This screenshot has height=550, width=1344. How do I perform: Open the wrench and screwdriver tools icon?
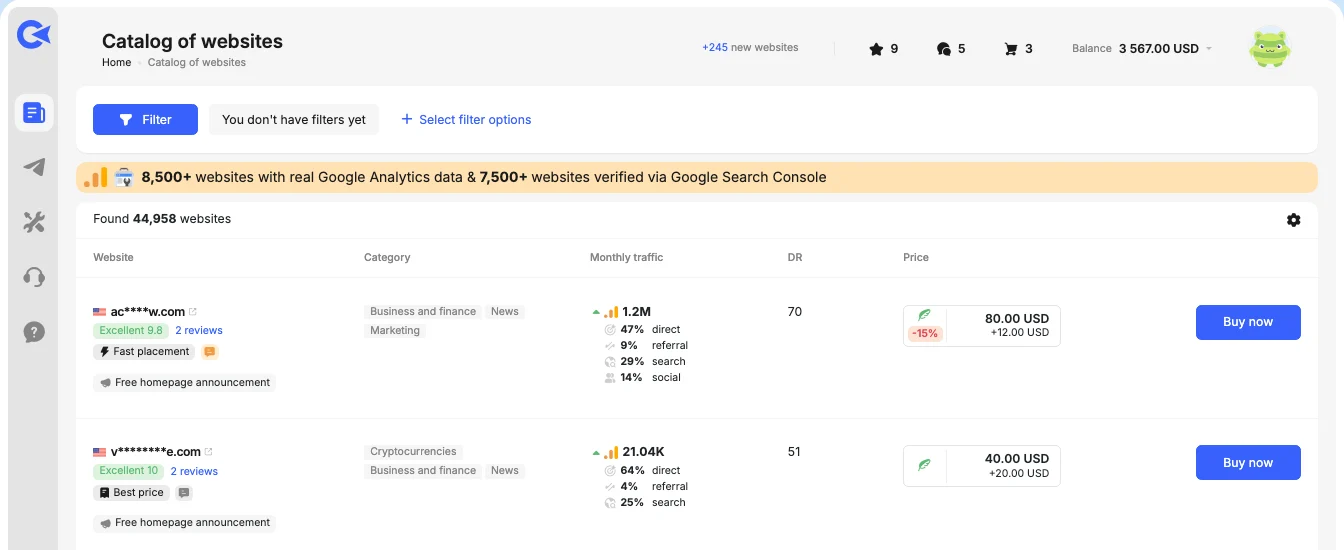pos(34,222)
